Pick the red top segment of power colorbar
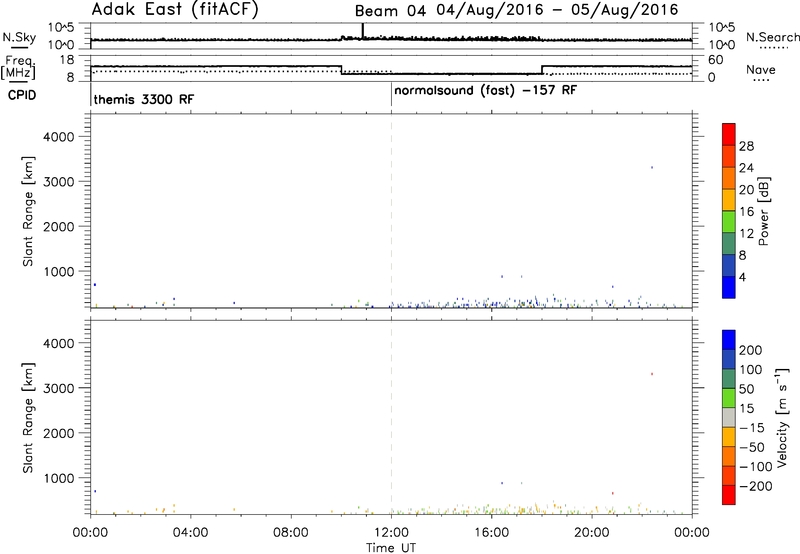Viewport: 800px width, 554px height. tap(729, 134)
